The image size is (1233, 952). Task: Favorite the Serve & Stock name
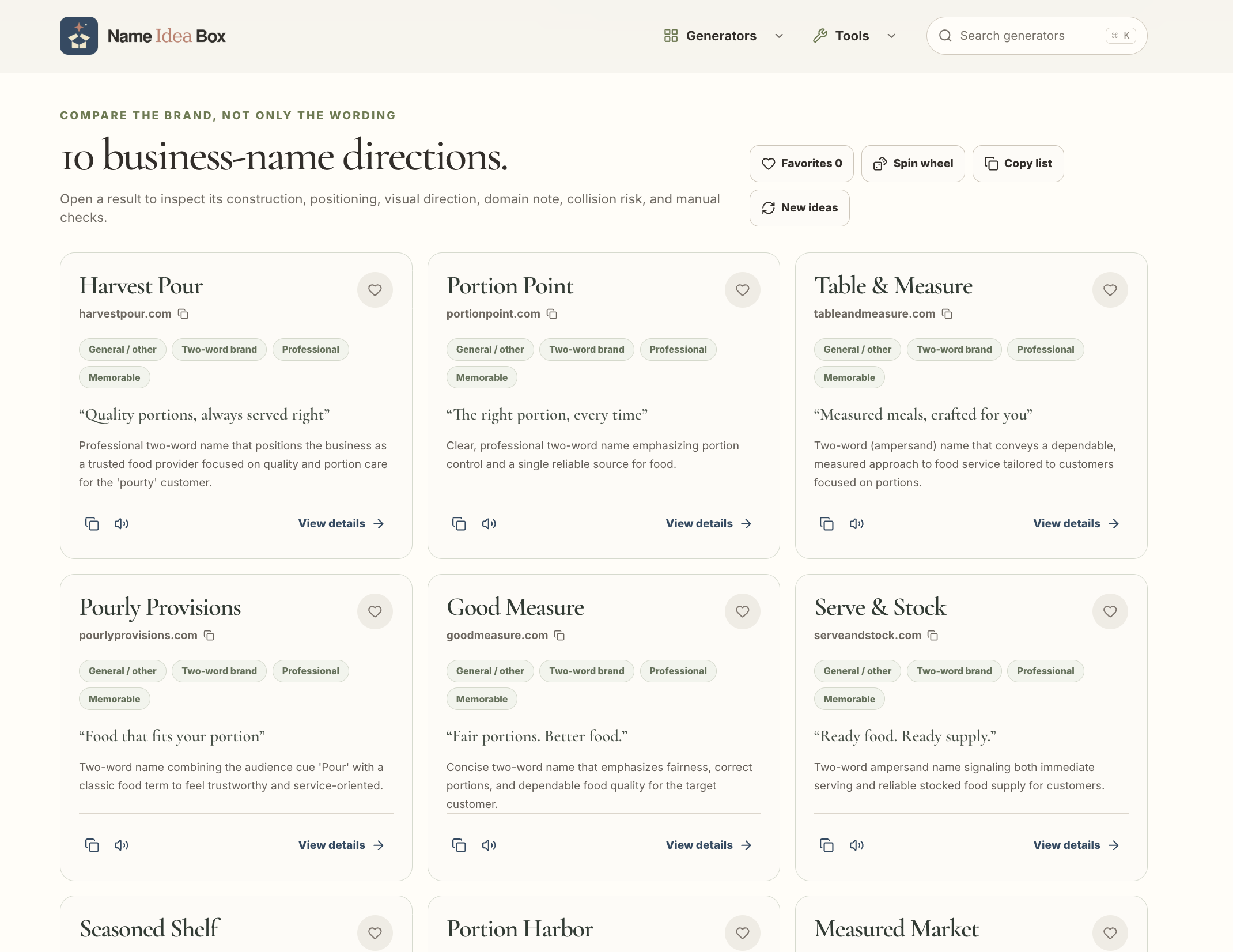click(x=1110, y=611)
